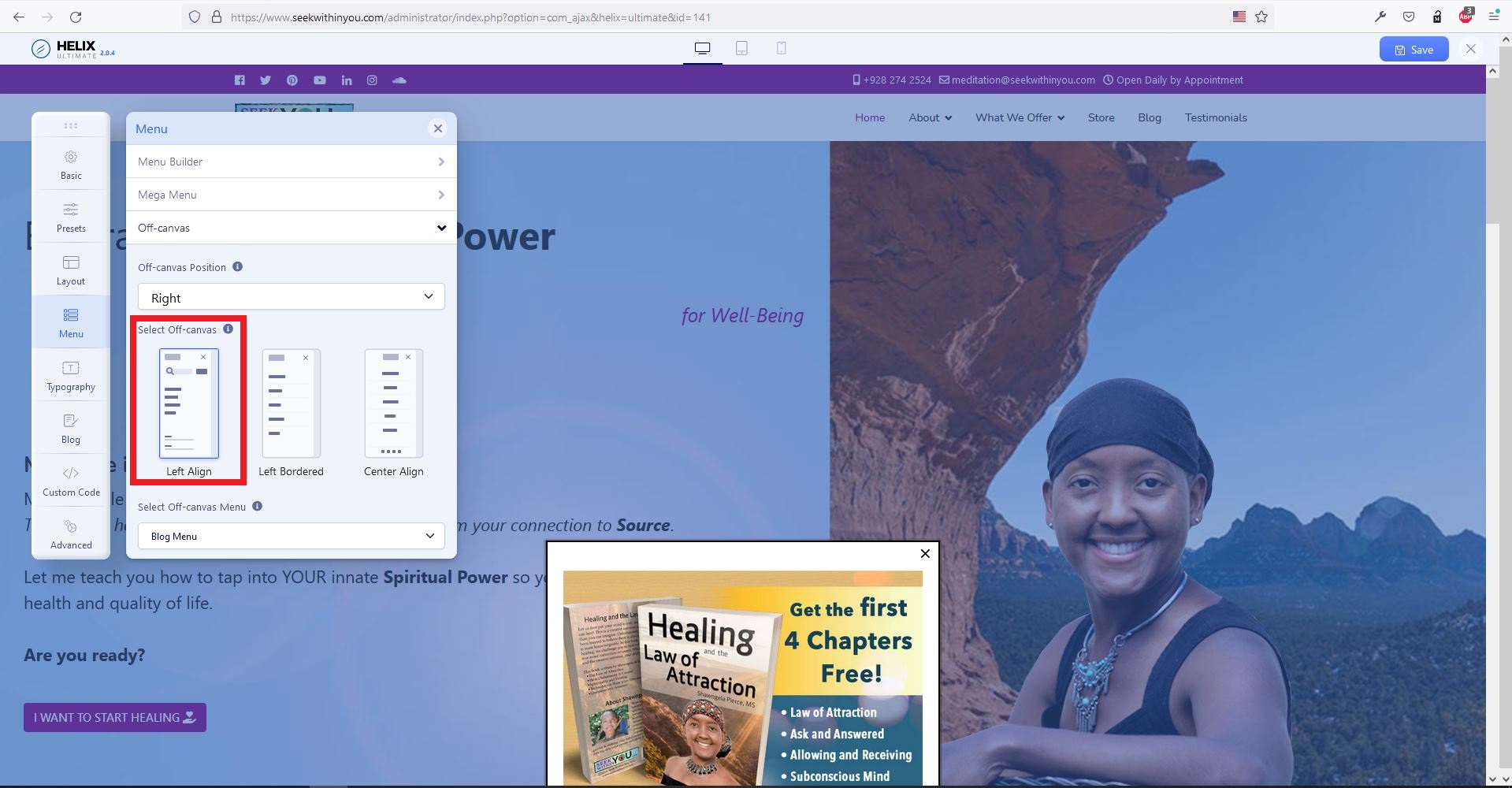Viewport: 1512px width, 788px height.
Task: Switch to tablet preview mode
Action: pyautogui.click(x=741, y=49)
